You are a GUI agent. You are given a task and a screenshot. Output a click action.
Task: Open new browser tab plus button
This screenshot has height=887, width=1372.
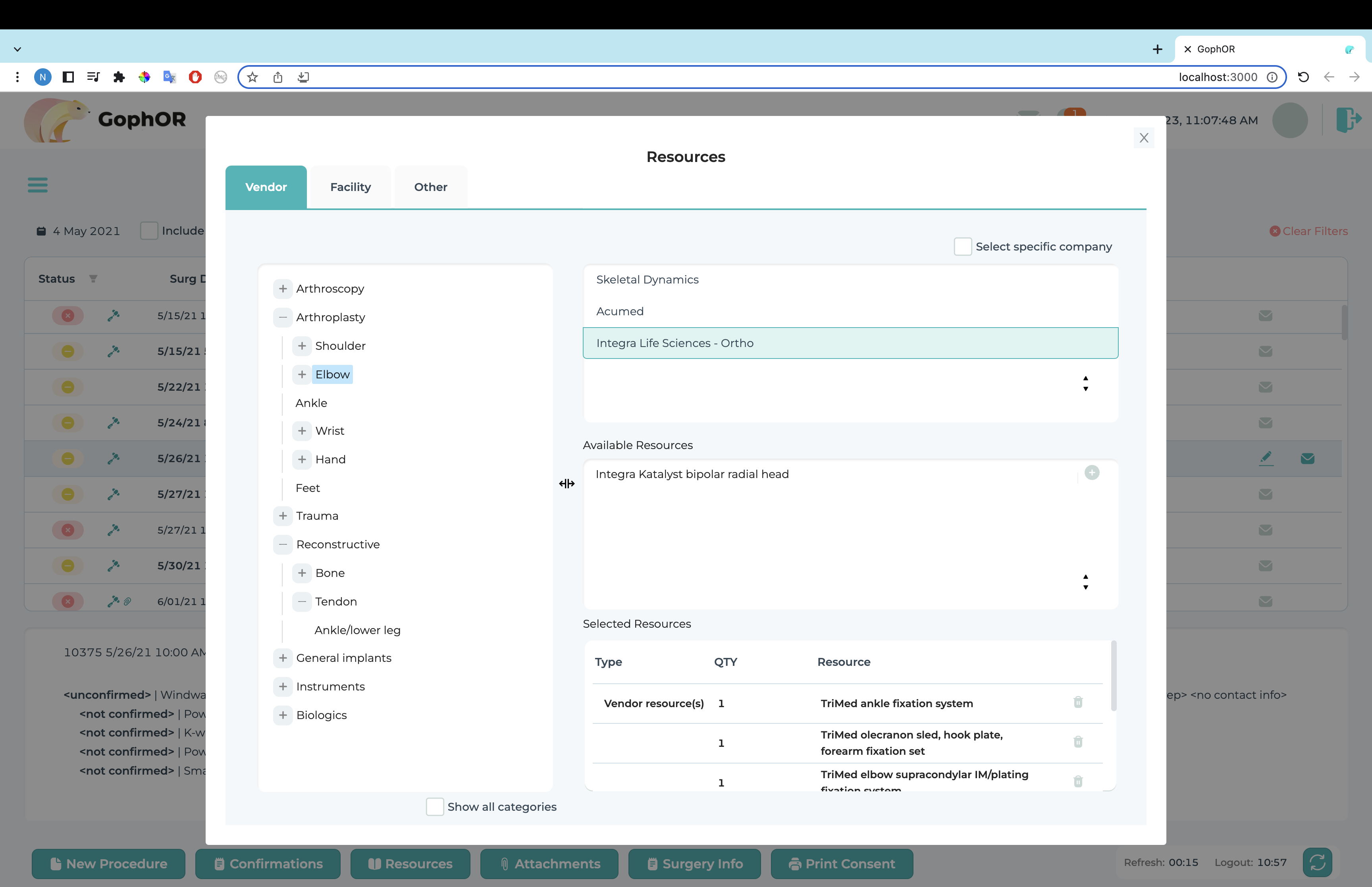point(1157,50)
